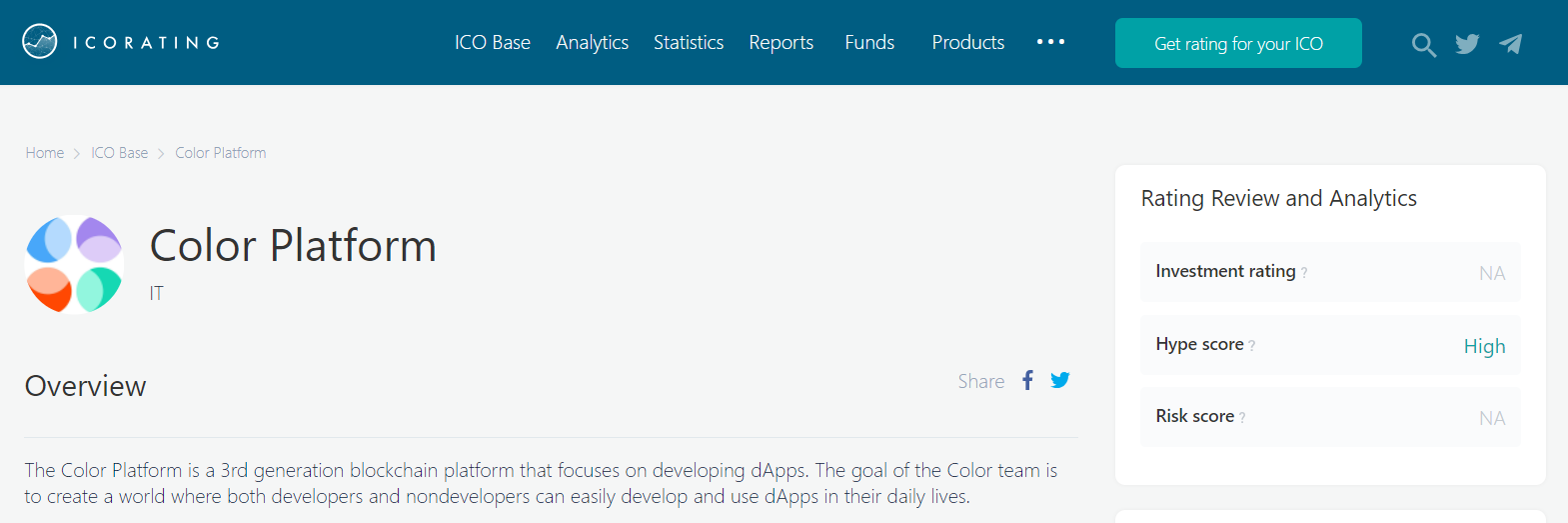
Task: Click the Color Platform heading
Action: [293, 245]
